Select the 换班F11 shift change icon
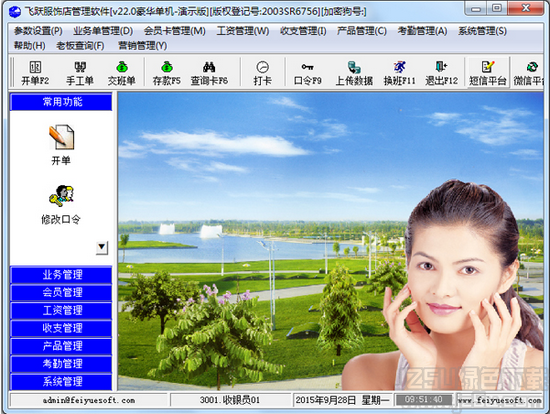The width and height of the screenshot is (550, 414). point(399,73)
